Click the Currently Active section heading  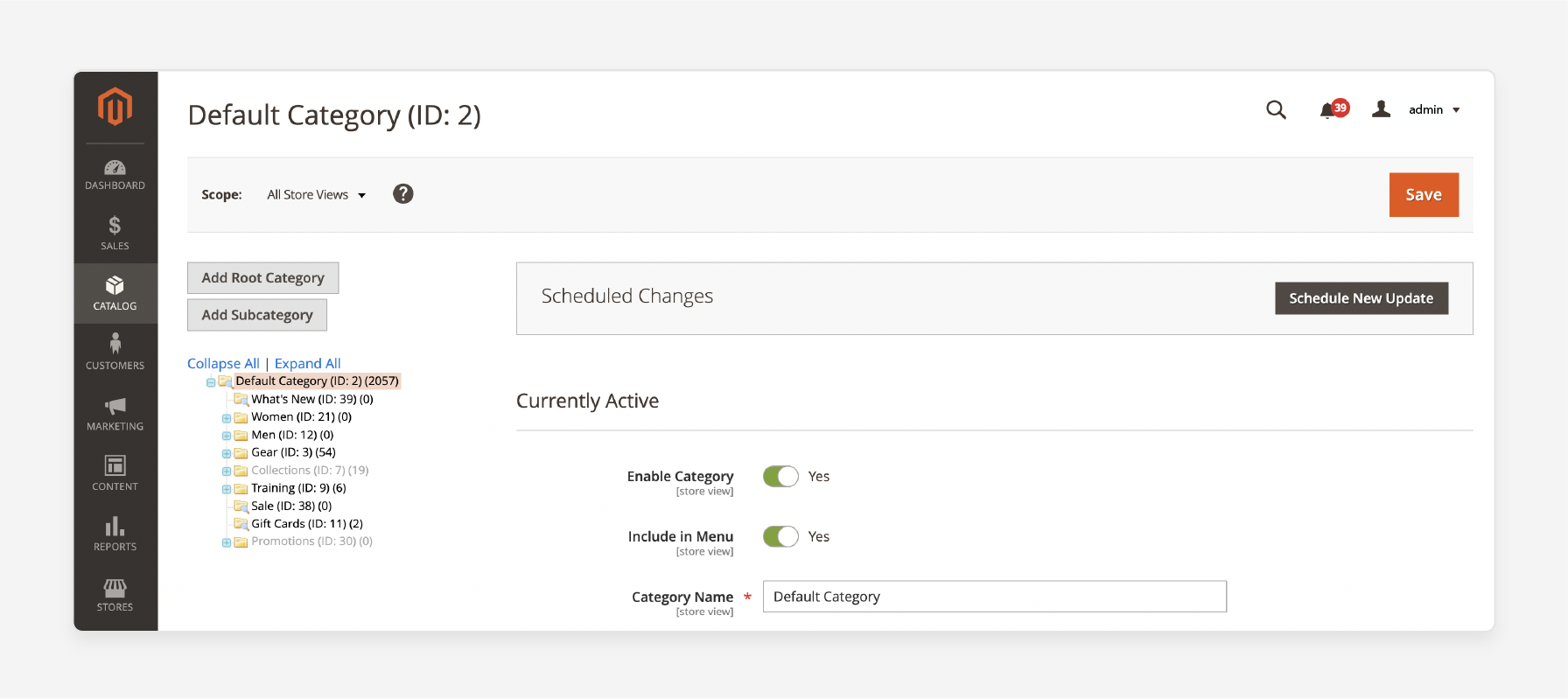coord(587,401)
